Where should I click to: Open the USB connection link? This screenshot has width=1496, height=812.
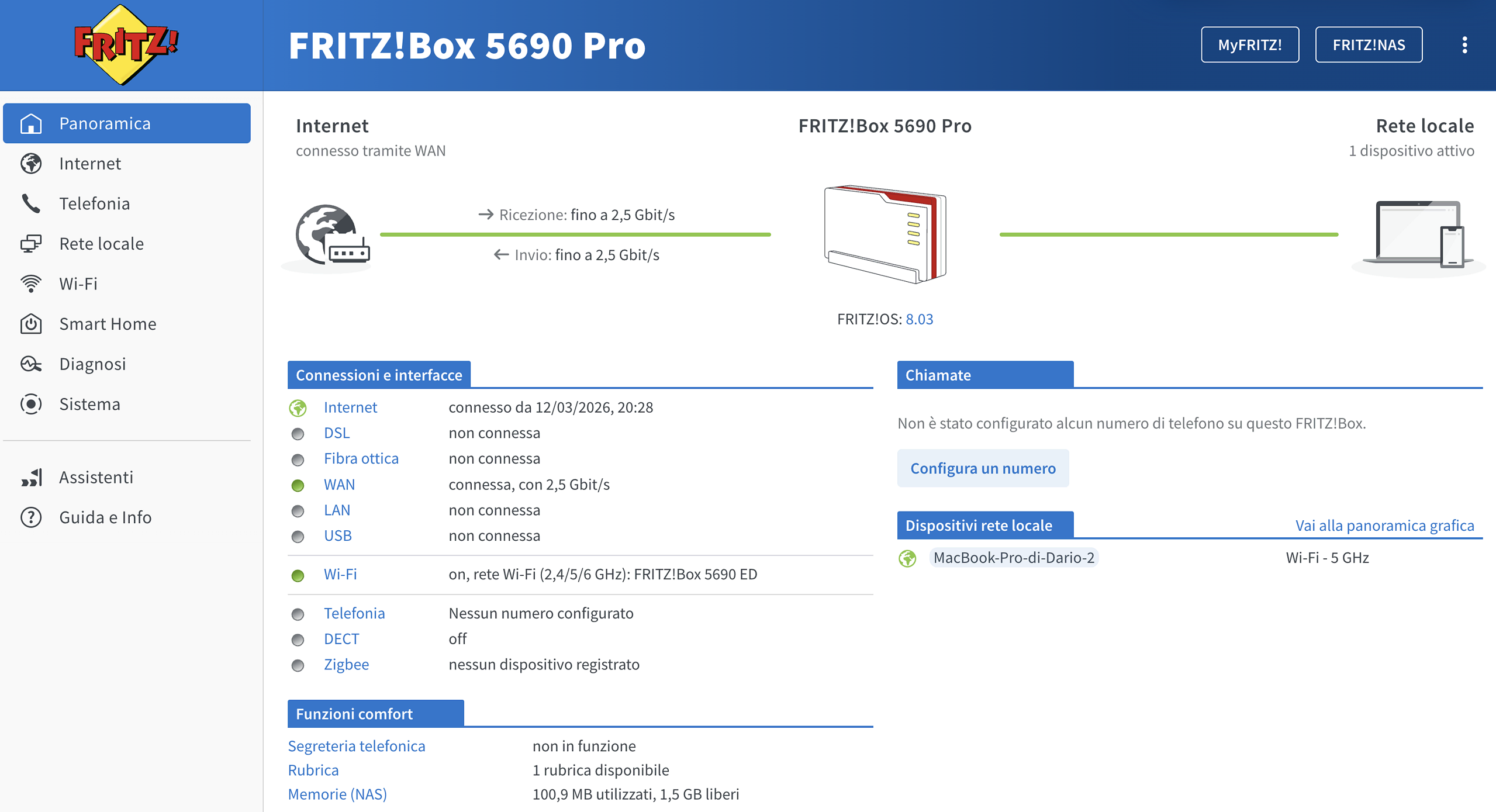coord(338,535)
